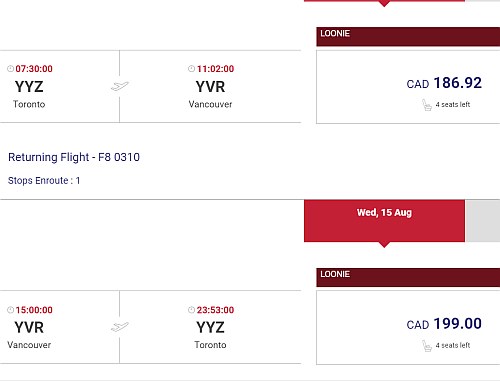This screenshot has height=381, width=500.
Task: Select the grey next-date tab beside Wed, 15 Aug
Action: coord(483,221)
